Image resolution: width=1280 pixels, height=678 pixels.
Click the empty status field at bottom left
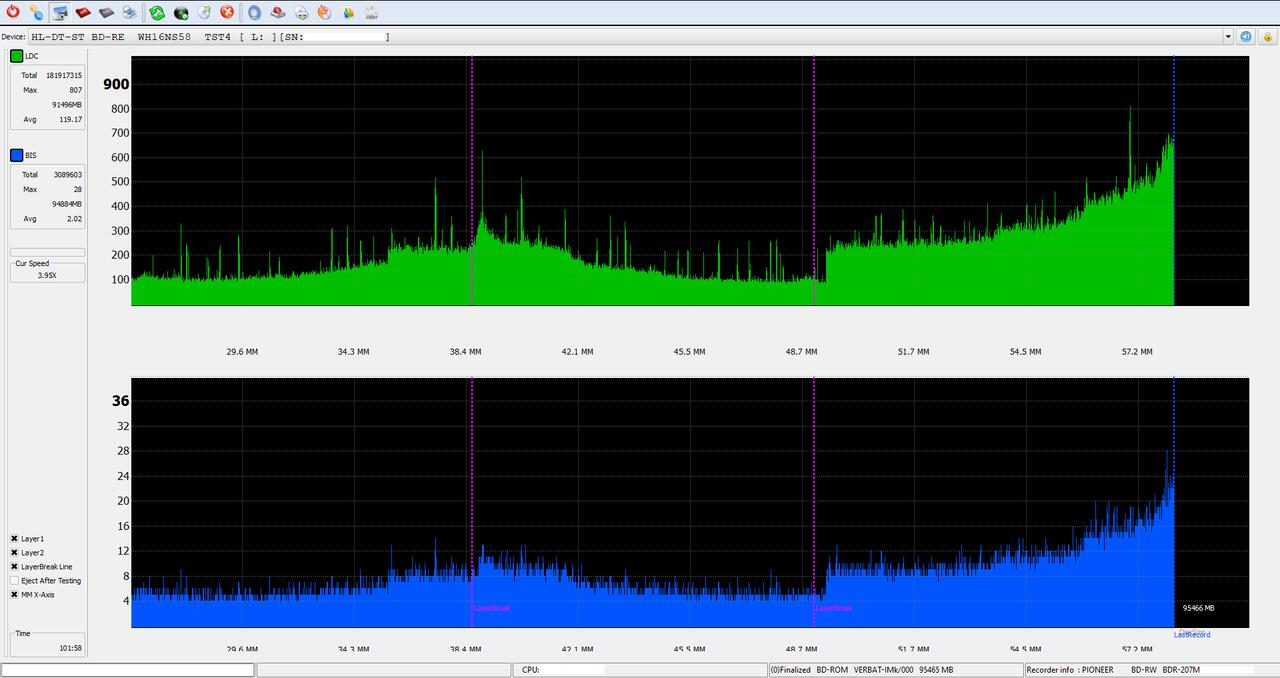[x=128, y=670]
